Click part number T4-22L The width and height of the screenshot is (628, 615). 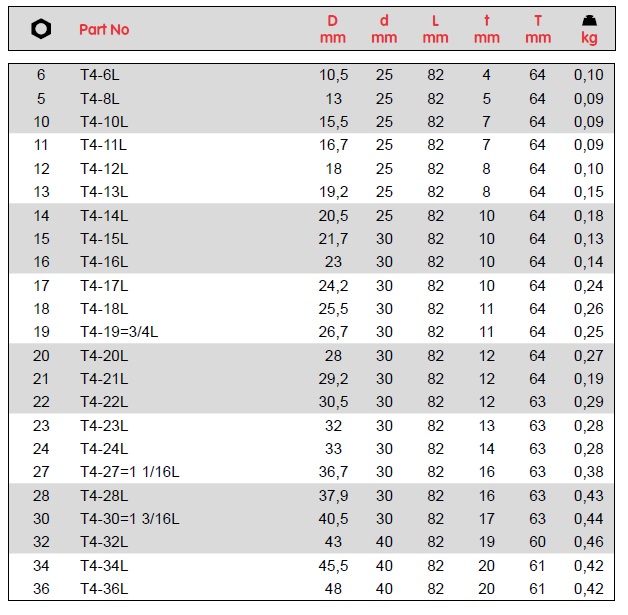point(104,401)
